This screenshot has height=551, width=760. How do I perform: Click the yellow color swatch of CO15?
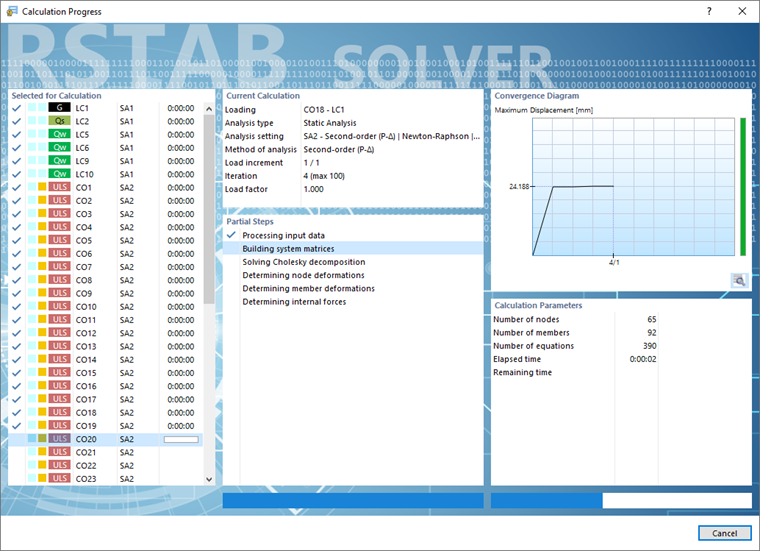pos(42,372)
